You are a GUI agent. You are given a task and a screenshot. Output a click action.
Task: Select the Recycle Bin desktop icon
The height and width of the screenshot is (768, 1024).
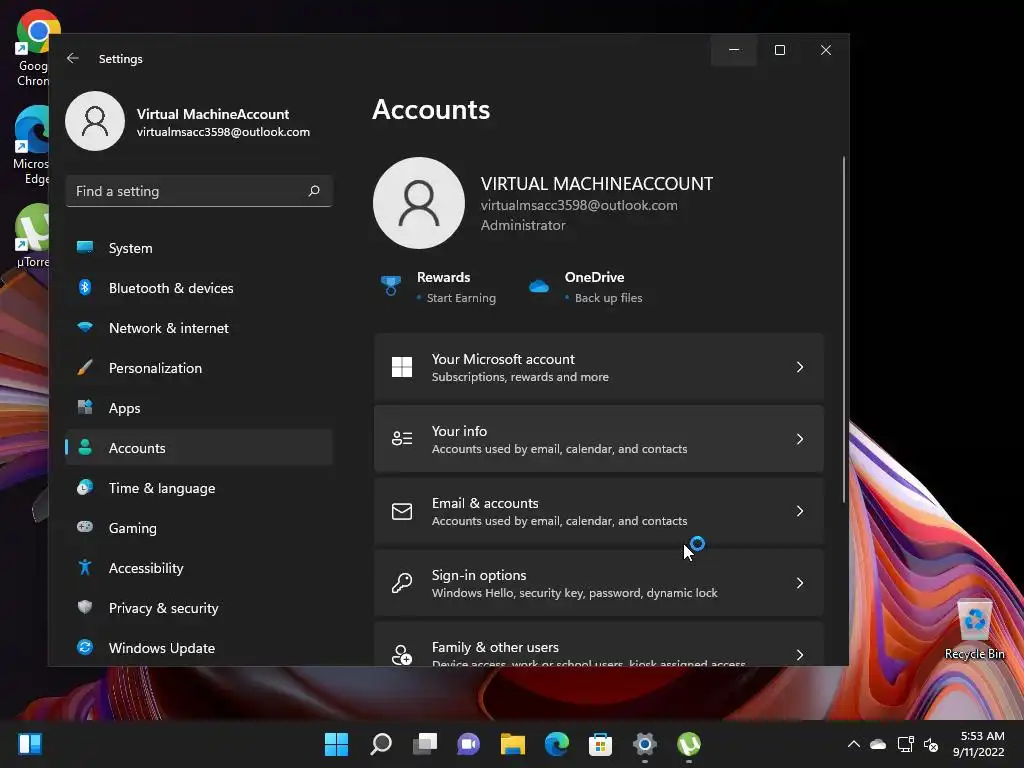click(974, 629)
